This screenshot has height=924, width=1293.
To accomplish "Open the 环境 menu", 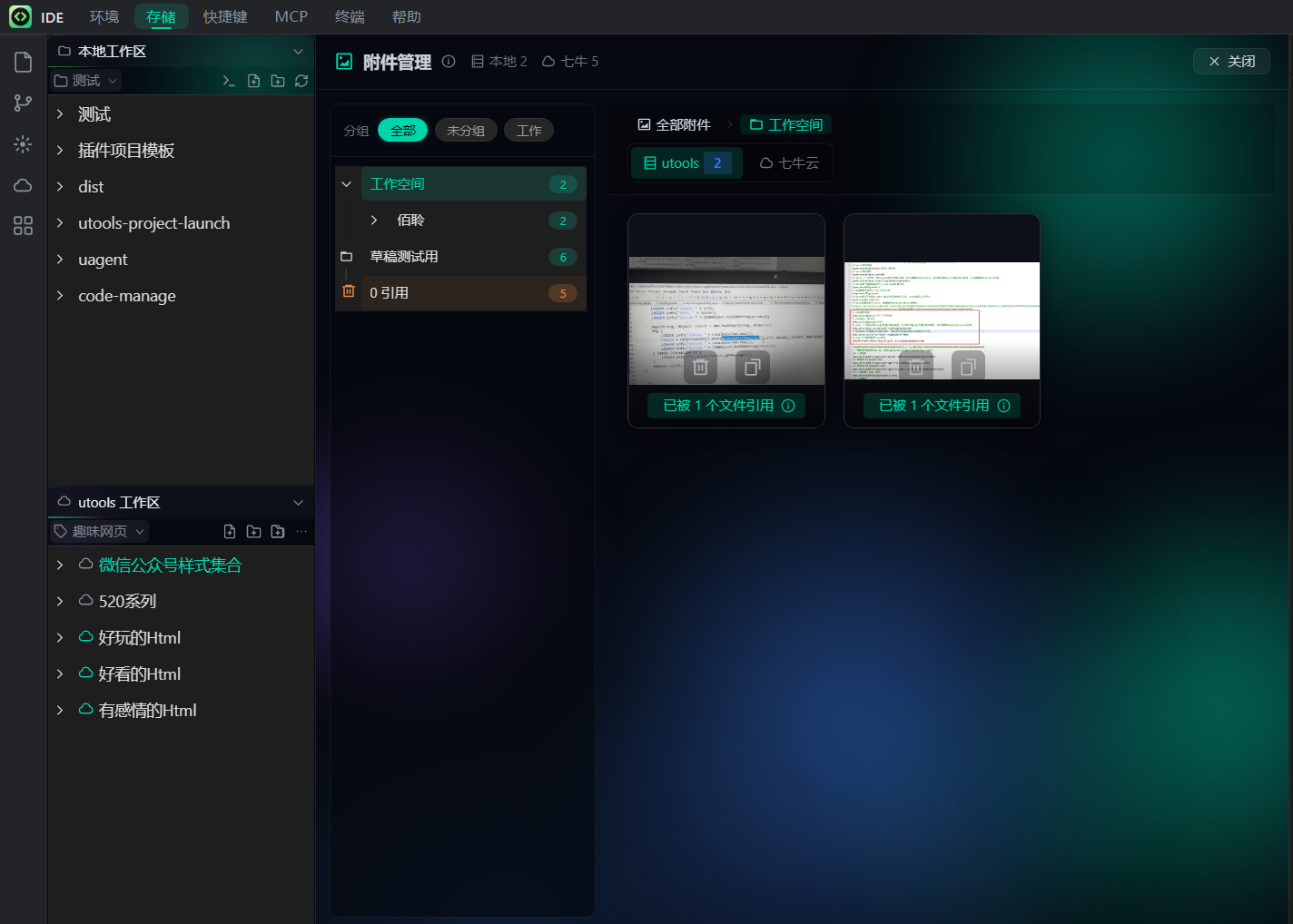I will [x=104, y=17].
